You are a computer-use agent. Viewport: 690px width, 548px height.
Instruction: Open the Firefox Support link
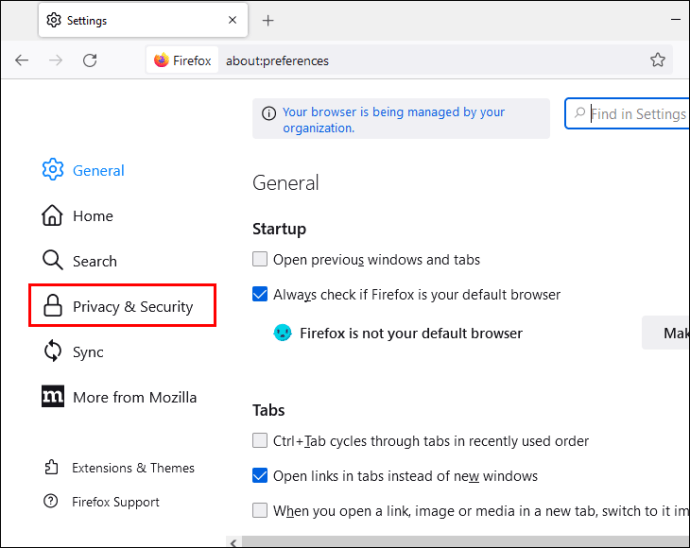[115, 502]
